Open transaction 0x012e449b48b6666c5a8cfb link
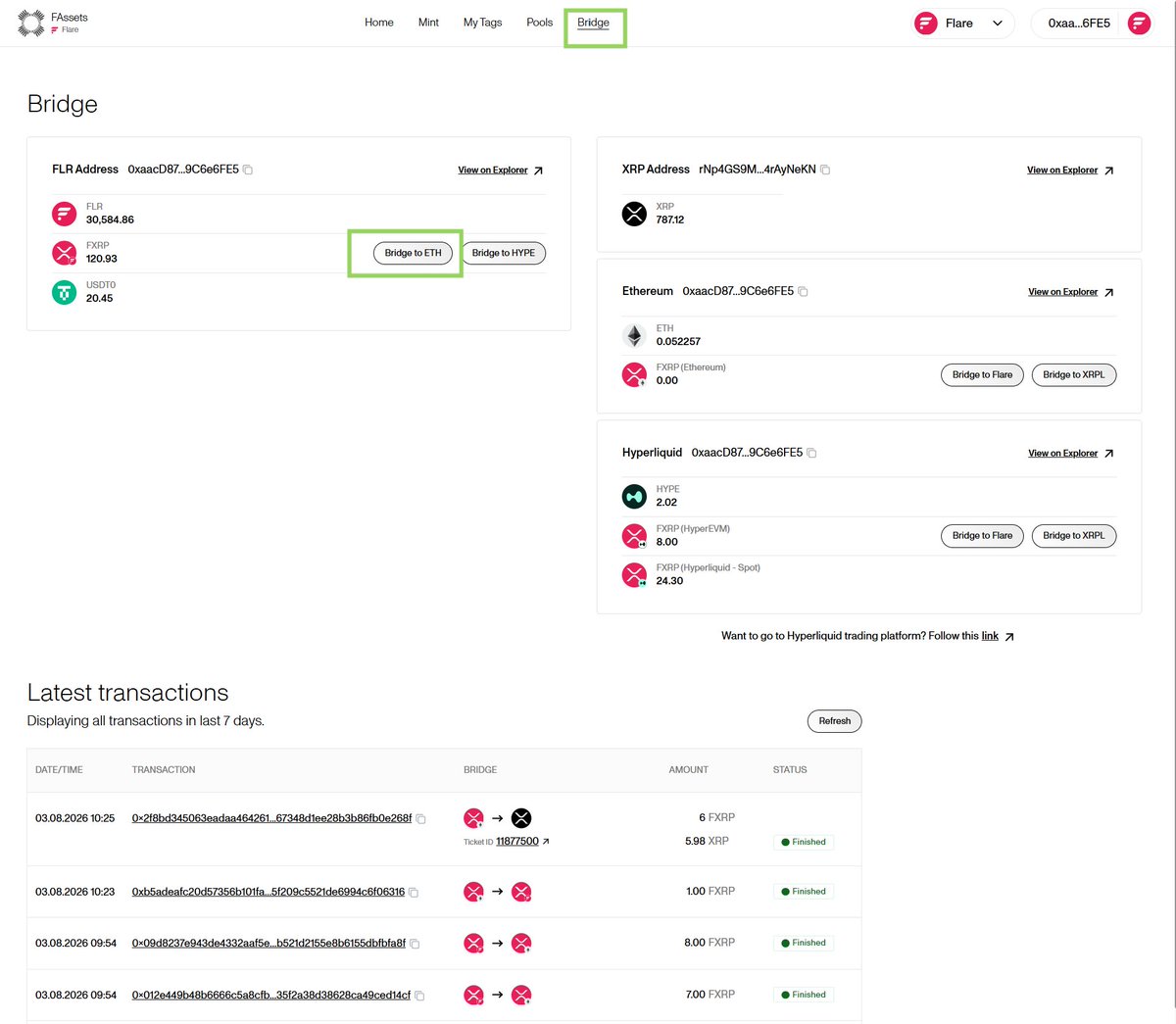This screenshot has width=1176, height=1024. (271, 995)
